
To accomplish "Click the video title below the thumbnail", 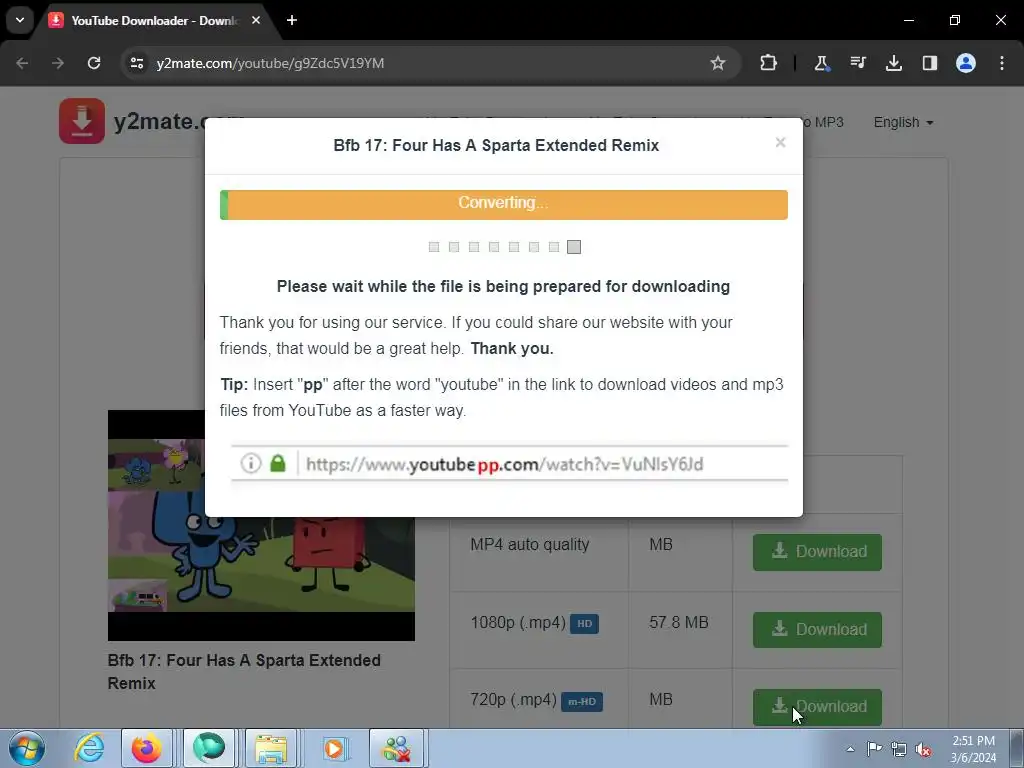I will [x=244, y=671].
